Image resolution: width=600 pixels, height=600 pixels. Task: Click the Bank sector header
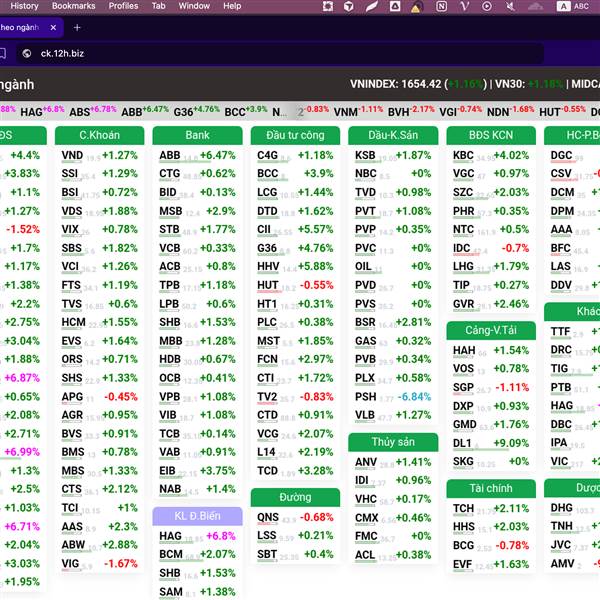coord(197,135)
